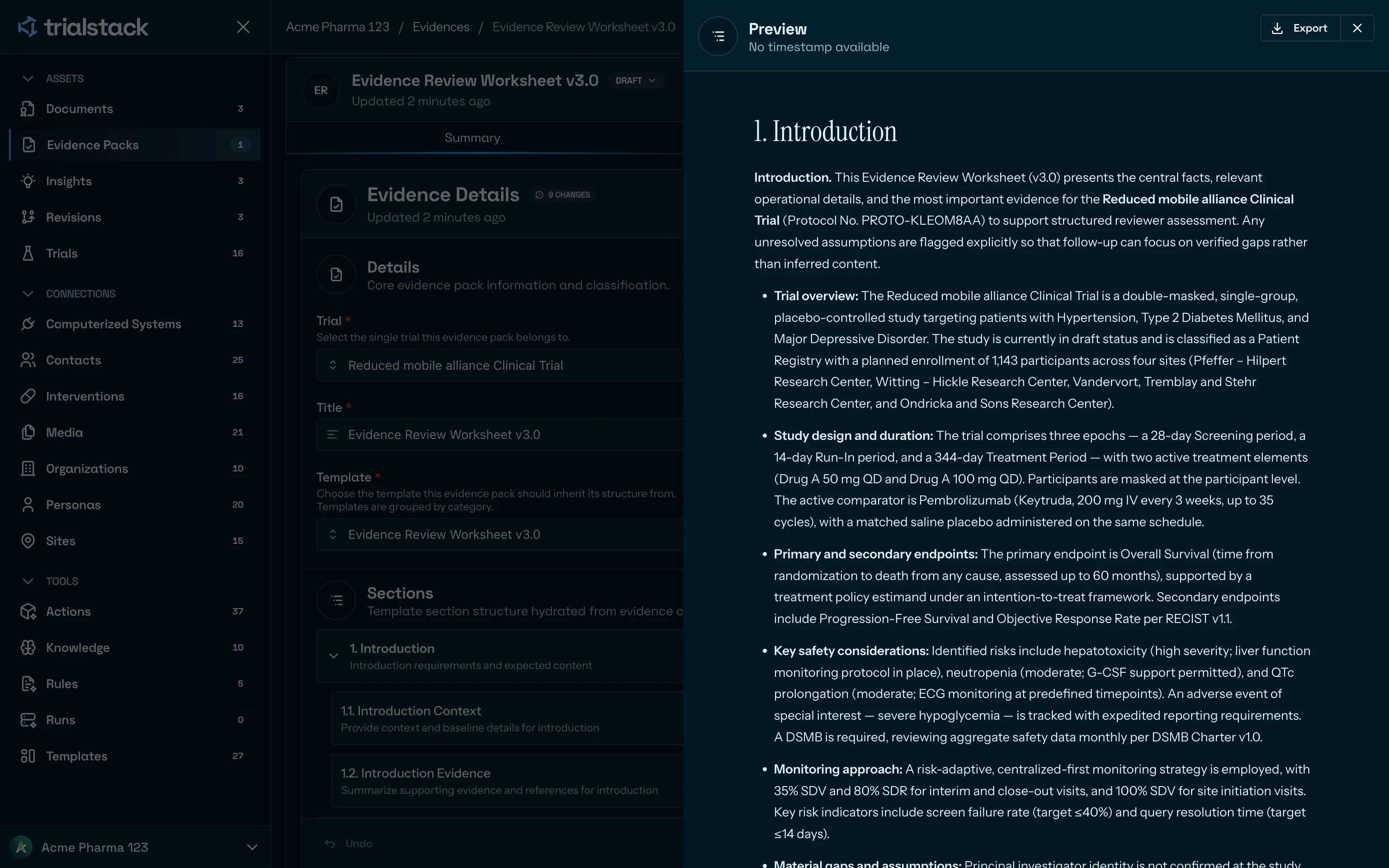This screenshot has height=868, width=1389.
Task: Click the "Evidence Review Worksheet v3.0" breadcrumb
Action: click(584, 27)
